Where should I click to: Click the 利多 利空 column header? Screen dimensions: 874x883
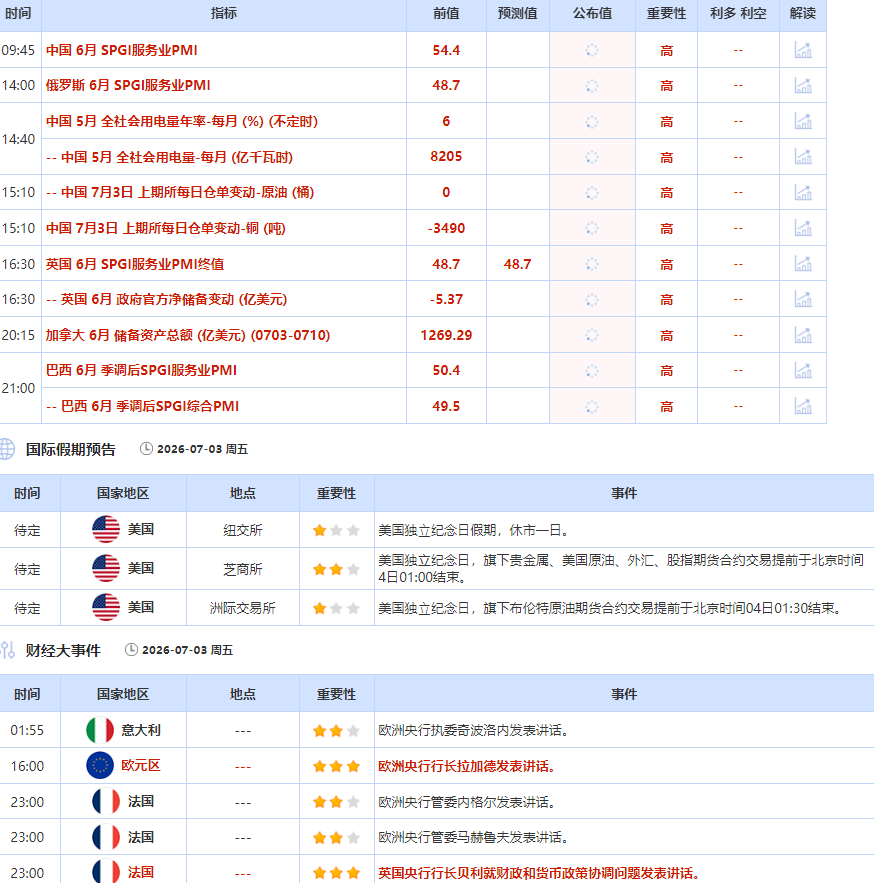point(738,14)
